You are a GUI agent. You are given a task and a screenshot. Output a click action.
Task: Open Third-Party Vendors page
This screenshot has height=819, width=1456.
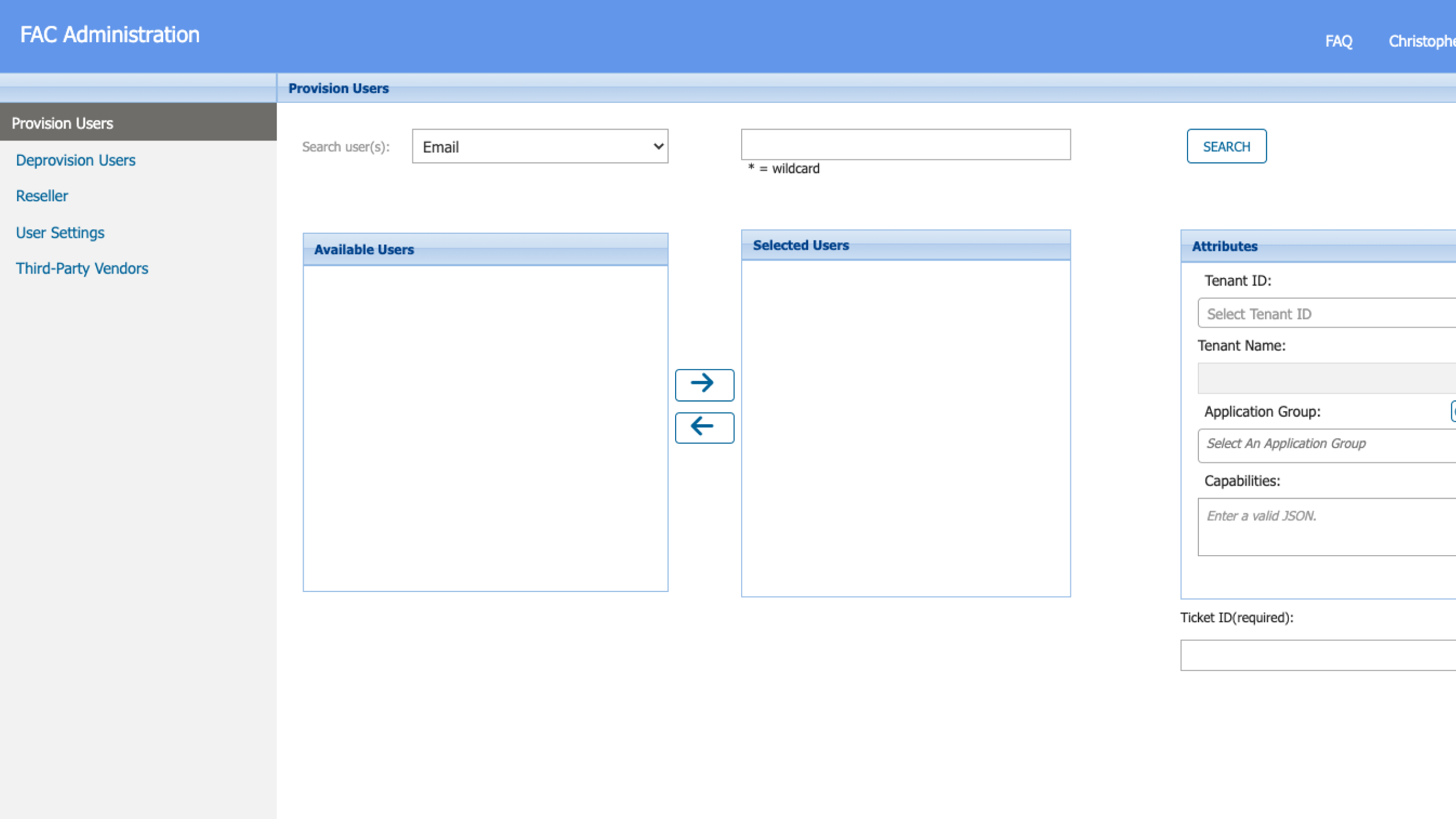(x=82, y=268)
